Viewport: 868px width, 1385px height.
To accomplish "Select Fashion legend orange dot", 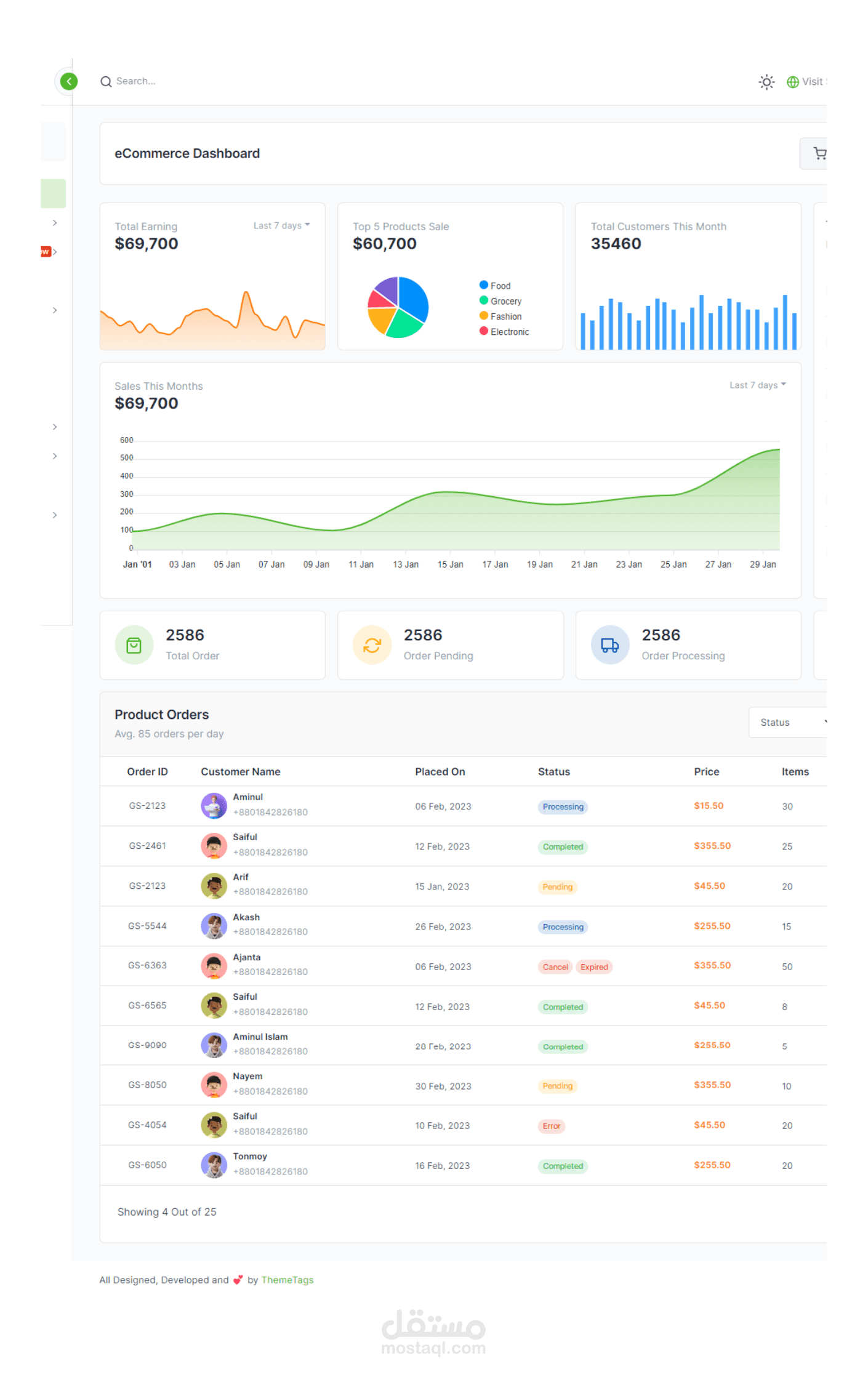I will [484, 316].
